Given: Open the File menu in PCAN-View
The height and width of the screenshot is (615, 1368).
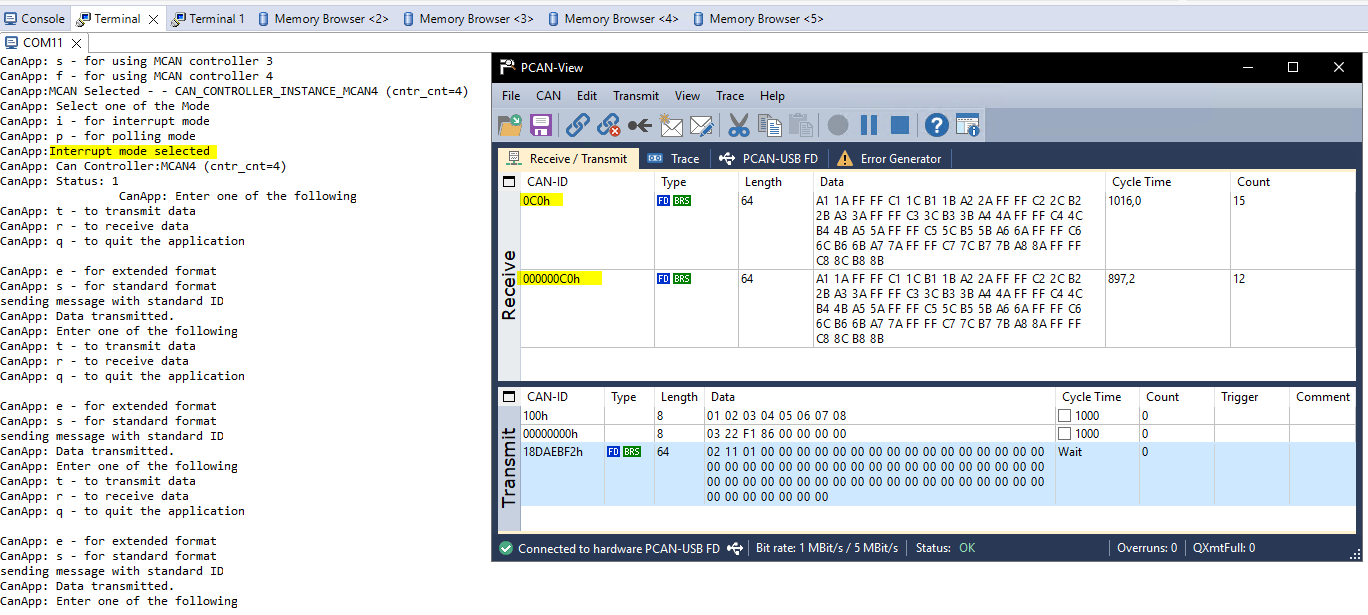Looking at the screenshot, I should [511, 96].
